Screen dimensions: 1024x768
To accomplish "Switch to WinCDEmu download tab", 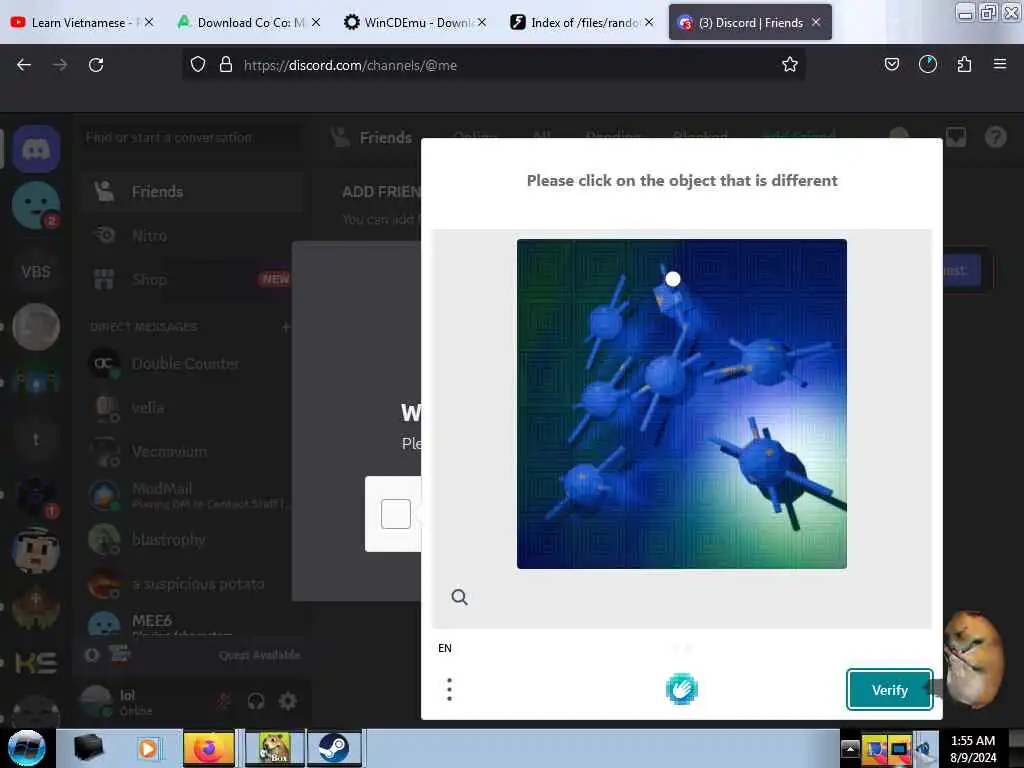I will [x=415, y=22].
